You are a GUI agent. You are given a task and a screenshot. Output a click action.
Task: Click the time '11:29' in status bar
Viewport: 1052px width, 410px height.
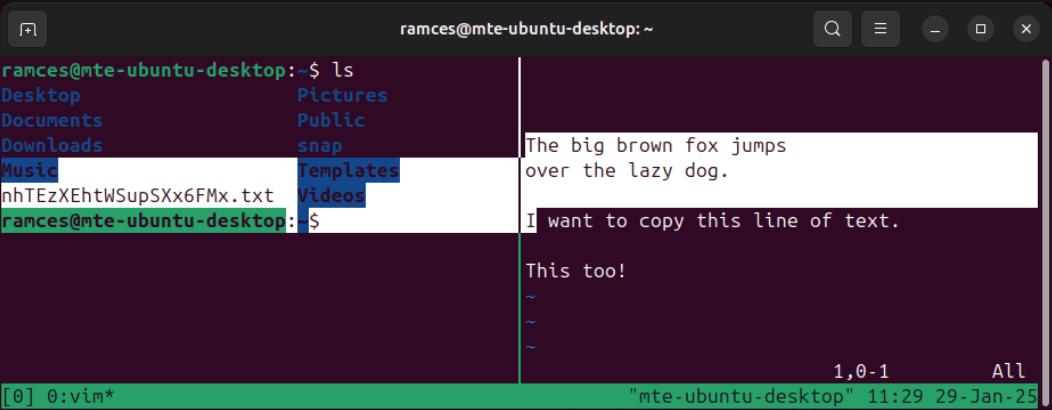[x=895, y=396]
